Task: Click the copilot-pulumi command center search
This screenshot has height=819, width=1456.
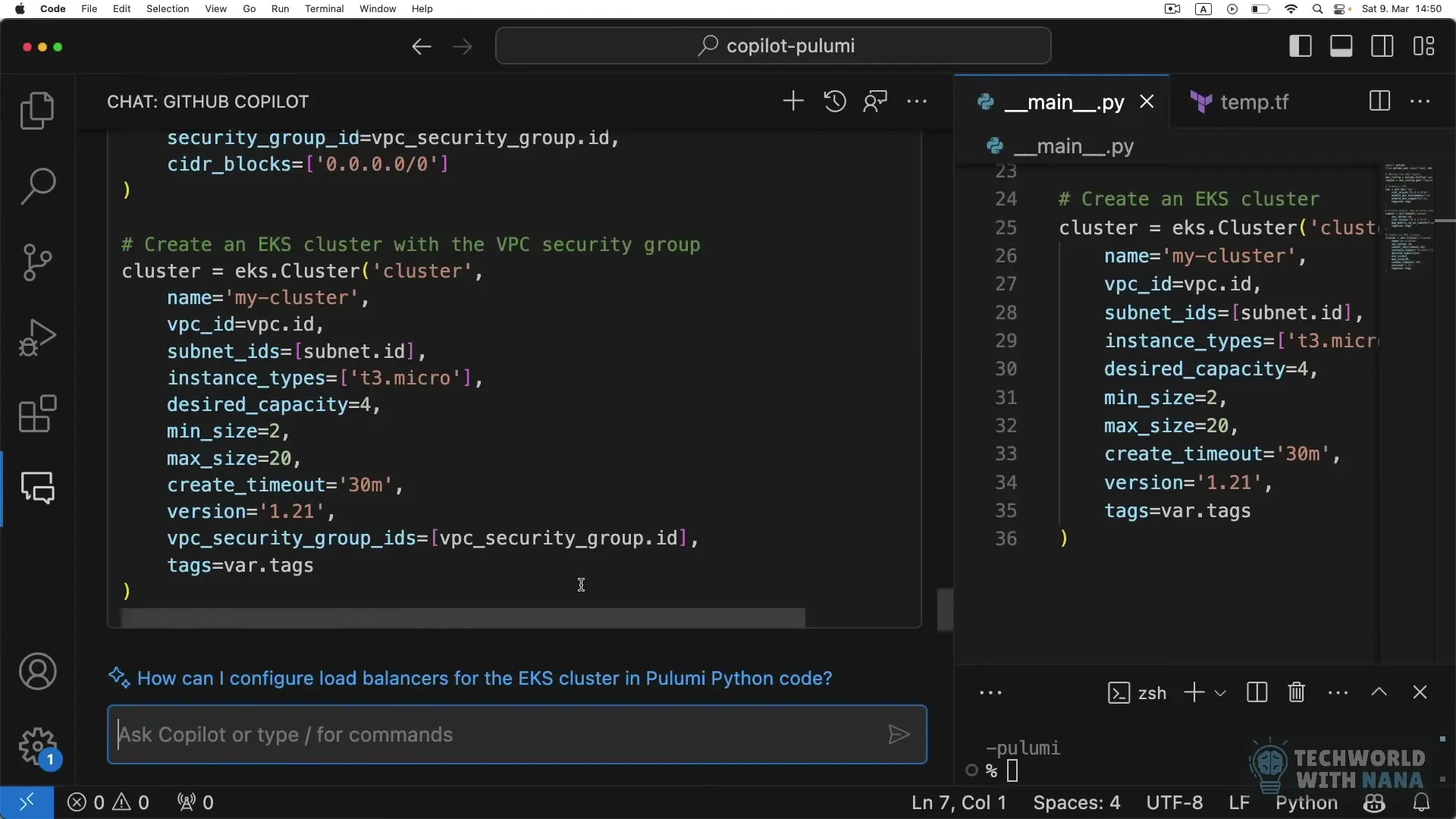Action: point(773,46)
